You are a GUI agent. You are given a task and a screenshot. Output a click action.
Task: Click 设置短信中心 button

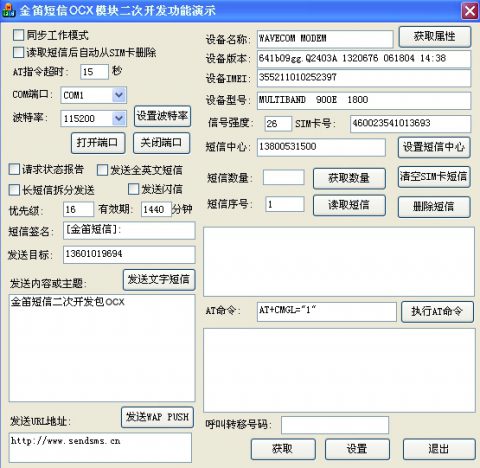(x=434, y=147)
